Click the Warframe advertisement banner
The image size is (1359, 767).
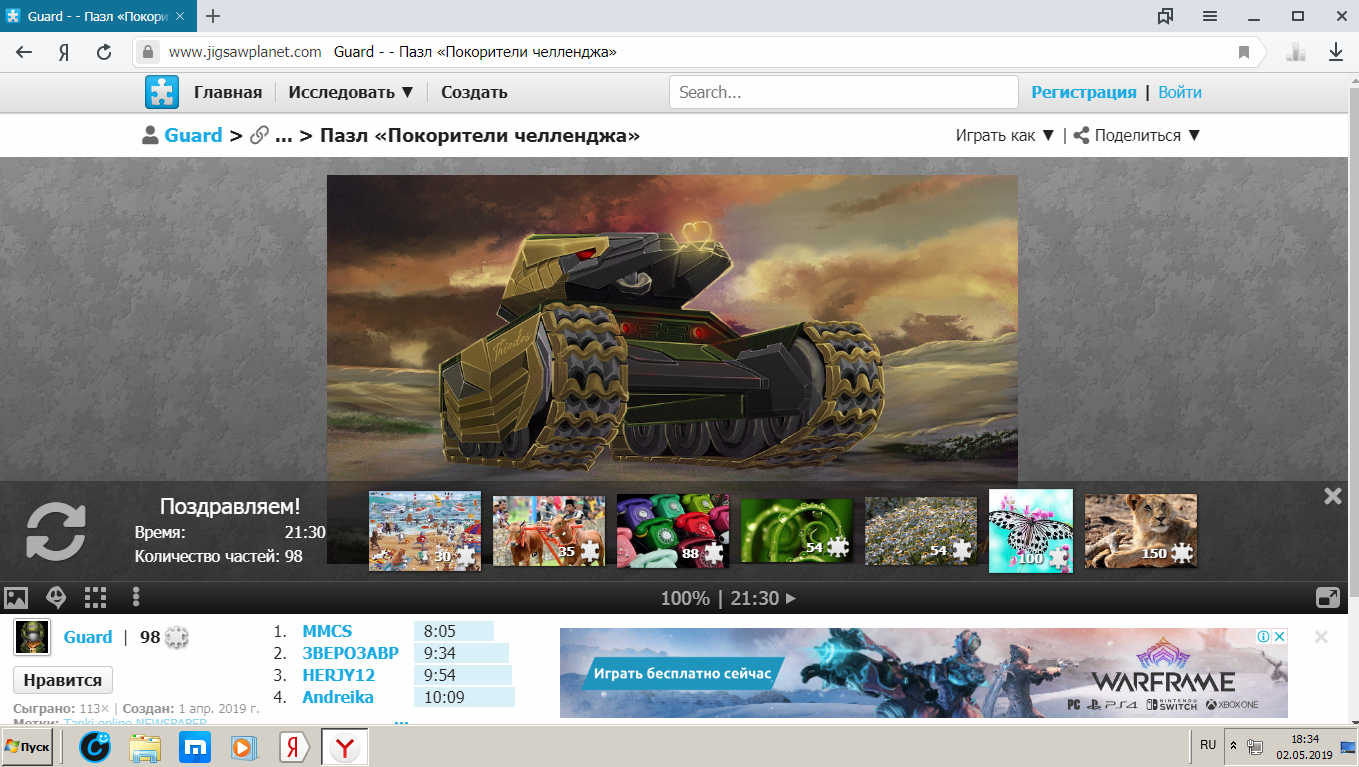tap(923, 673)
